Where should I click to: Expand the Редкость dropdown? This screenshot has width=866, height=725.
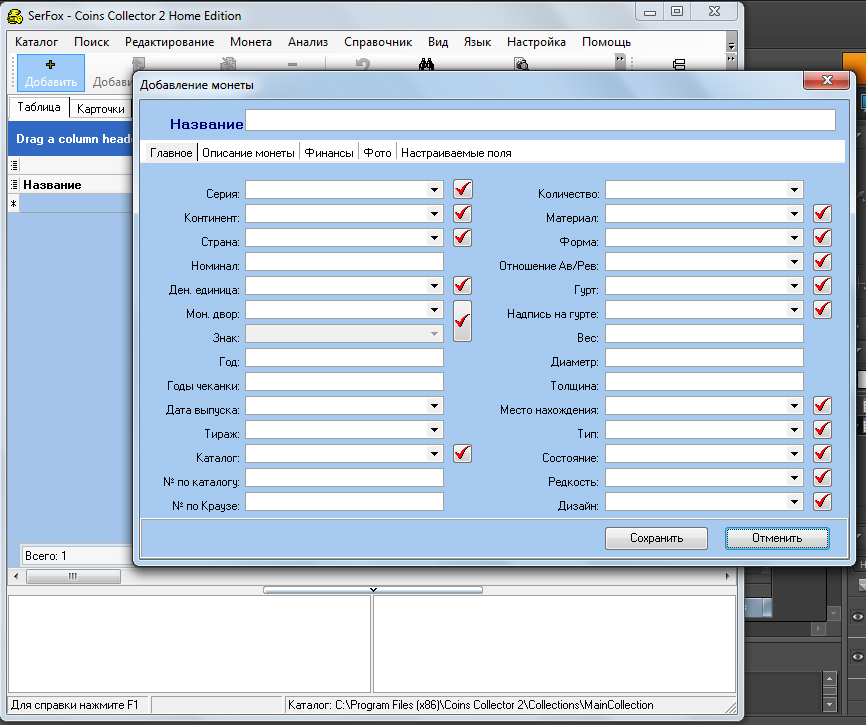(x=794, y=478)
